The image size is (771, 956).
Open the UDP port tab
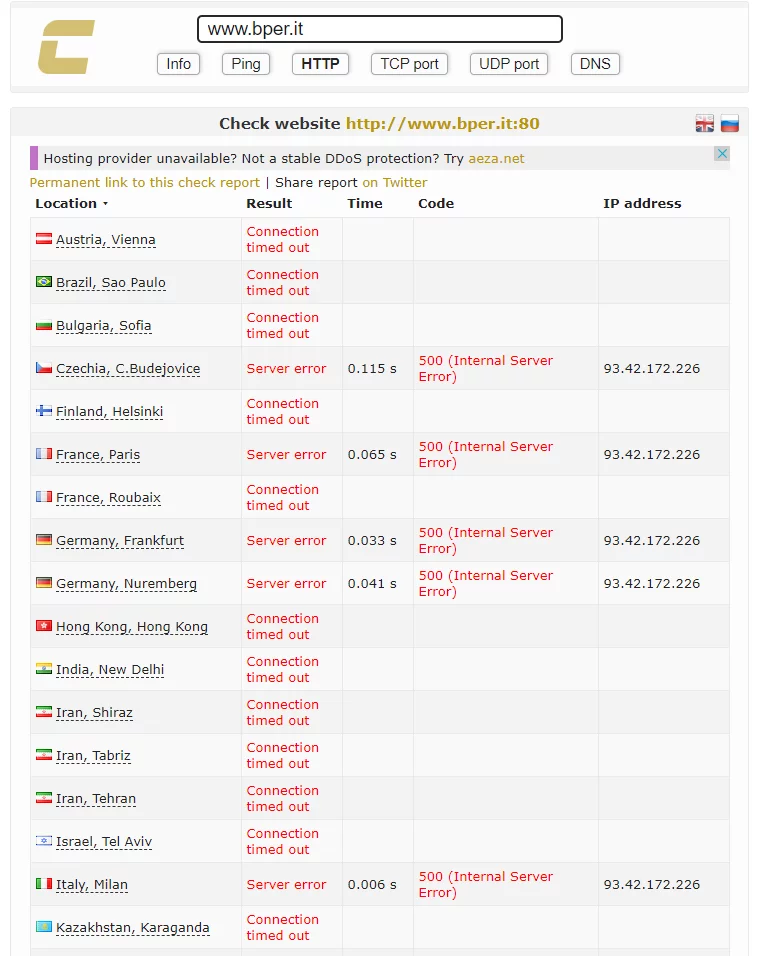[509, 64]
